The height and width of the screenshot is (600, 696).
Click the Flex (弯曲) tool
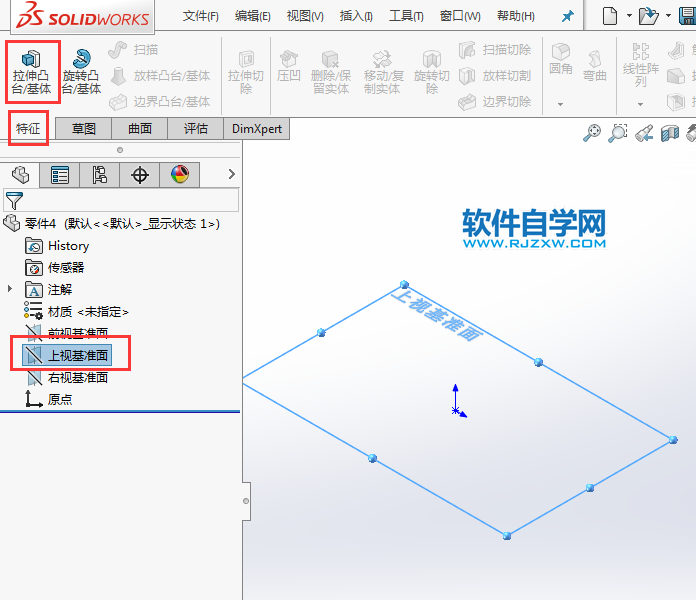594,65
